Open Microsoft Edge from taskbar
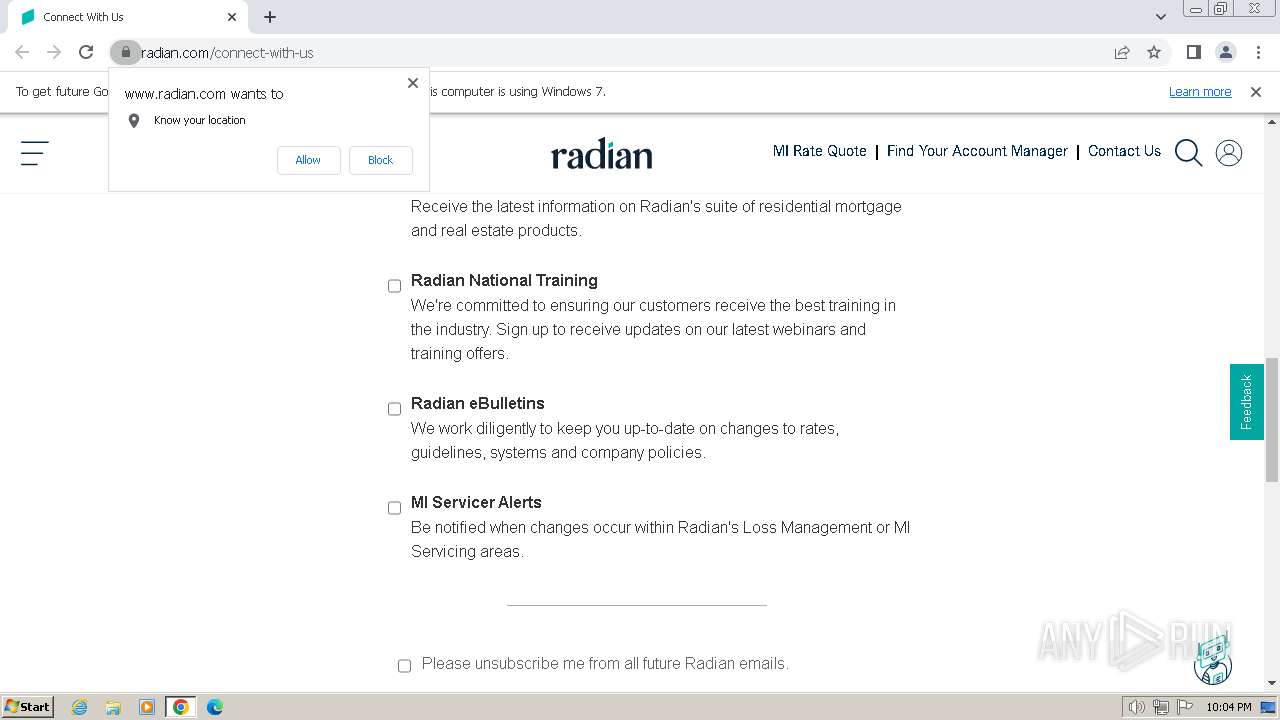 [215, 707]
